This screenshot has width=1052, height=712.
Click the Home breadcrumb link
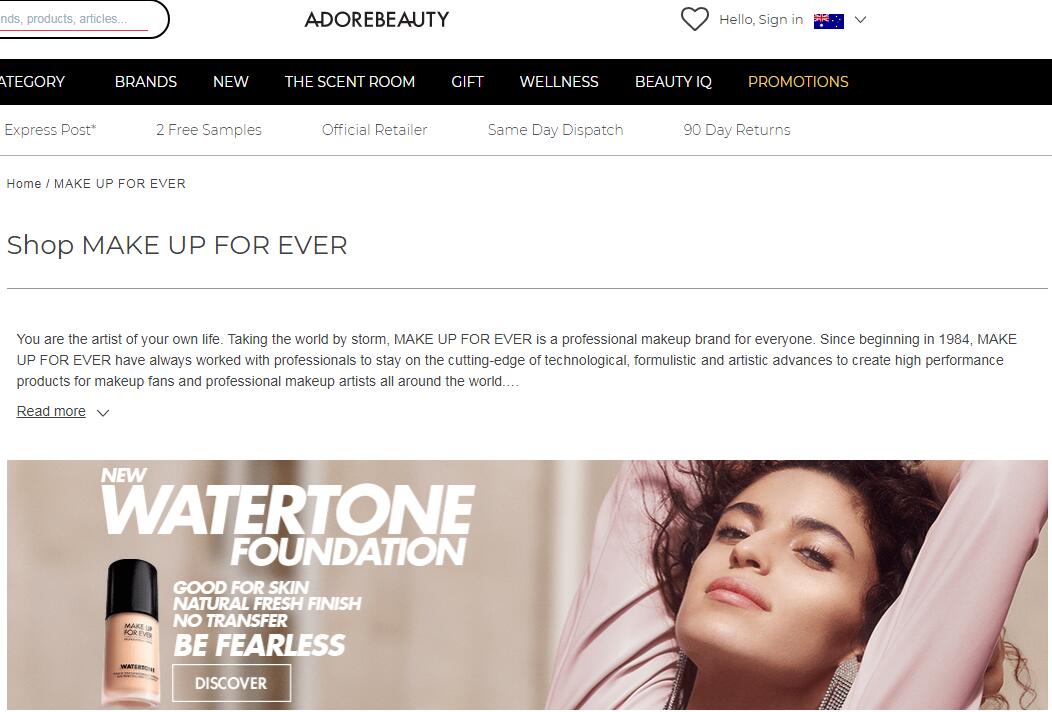(23, 184)
